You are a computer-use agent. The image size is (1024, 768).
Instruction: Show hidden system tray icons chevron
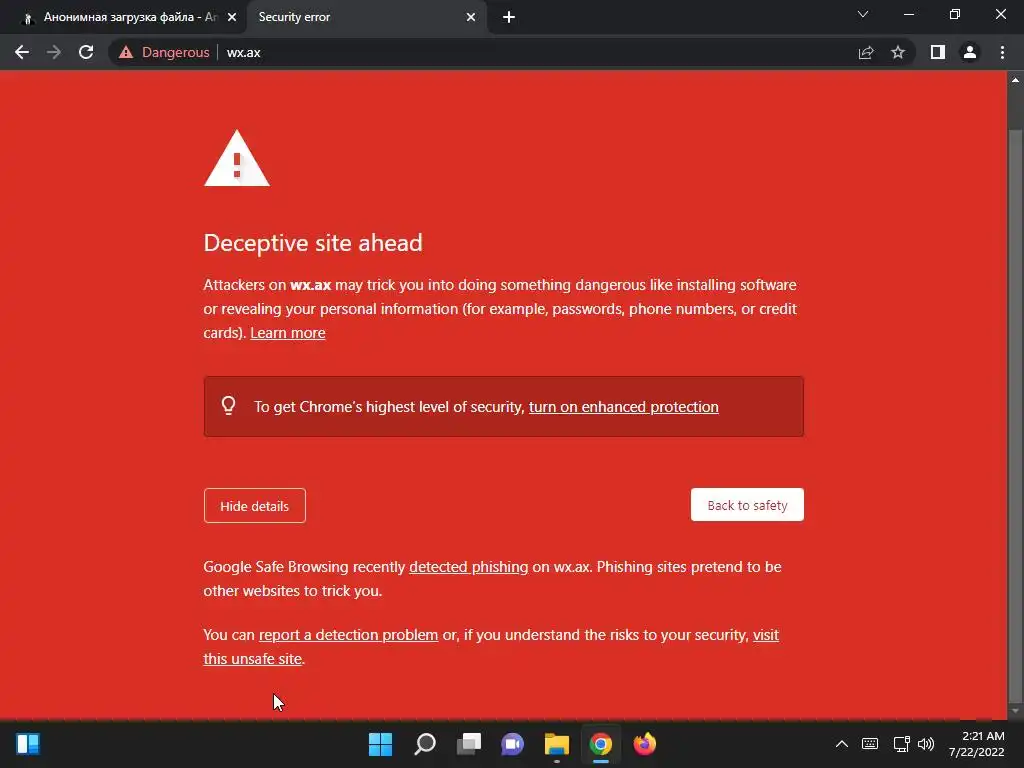(842, 744)
